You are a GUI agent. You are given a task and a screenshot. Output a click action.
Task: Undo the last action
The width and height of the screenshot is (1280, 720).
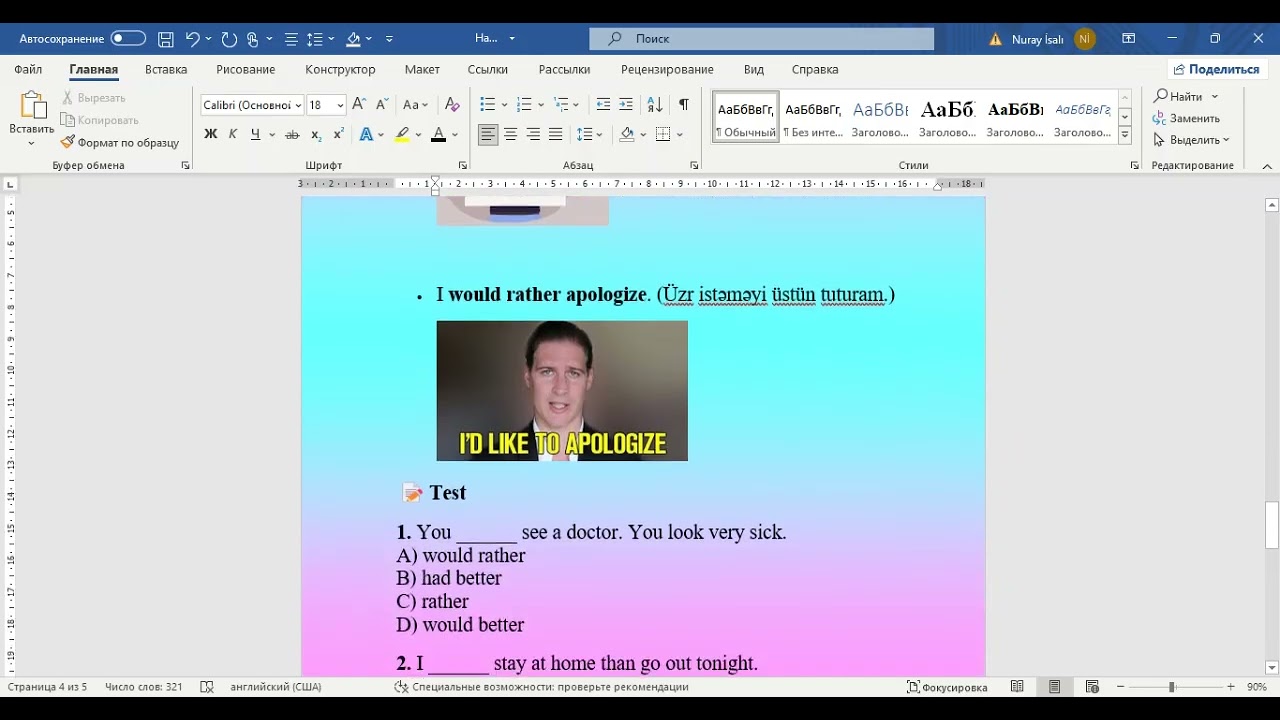[193, 39]
